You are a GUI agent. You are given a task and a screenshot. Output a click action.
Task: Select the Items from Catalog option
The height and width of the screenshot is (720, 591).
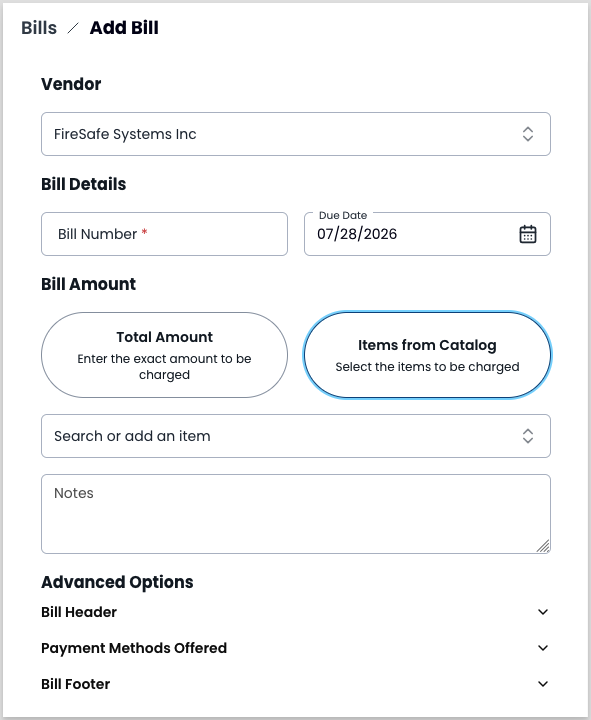pyautogui.click(x=427, y=355)
